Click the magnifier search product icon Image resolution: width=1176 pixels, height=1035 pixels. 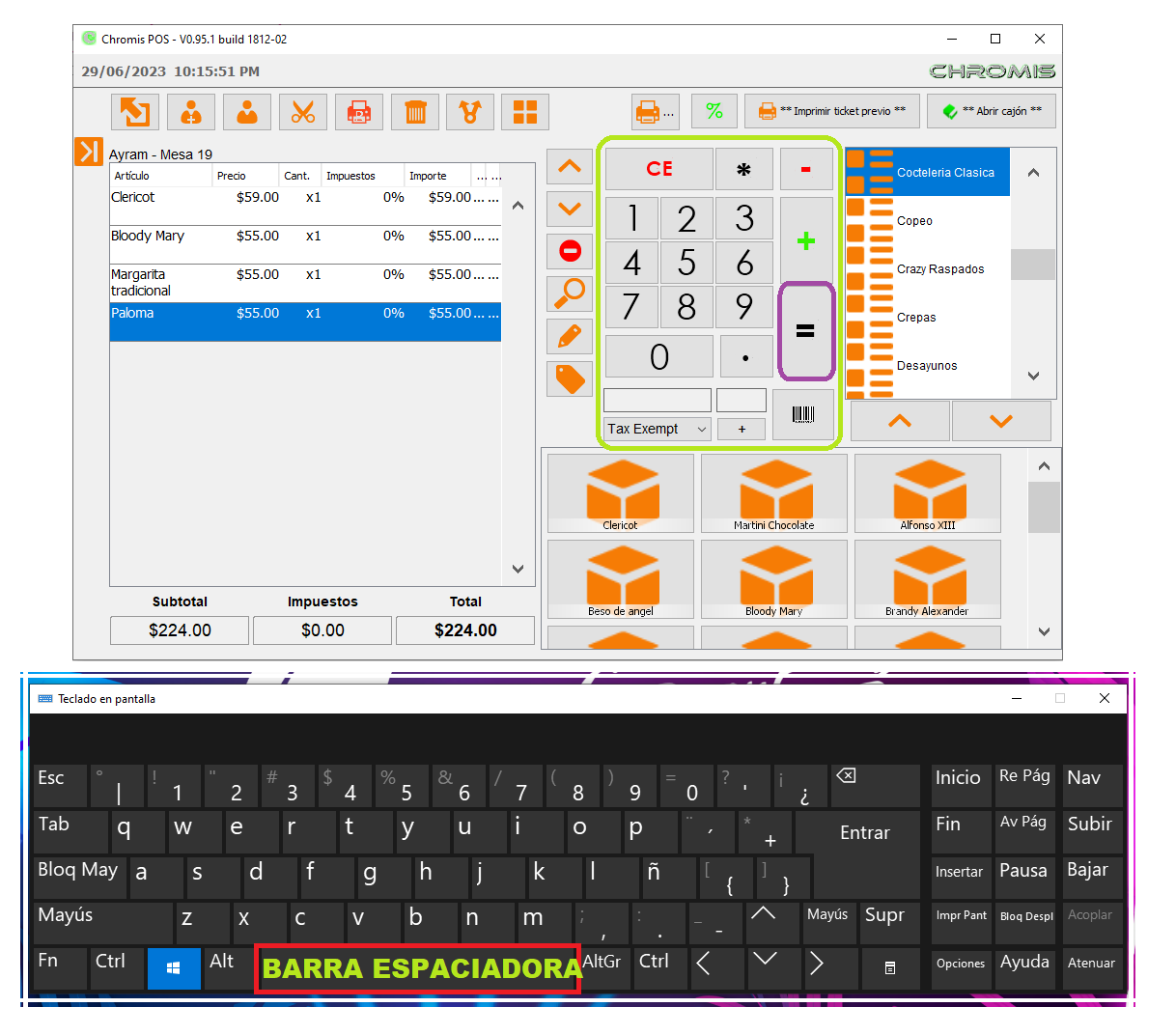click(570, 294)
